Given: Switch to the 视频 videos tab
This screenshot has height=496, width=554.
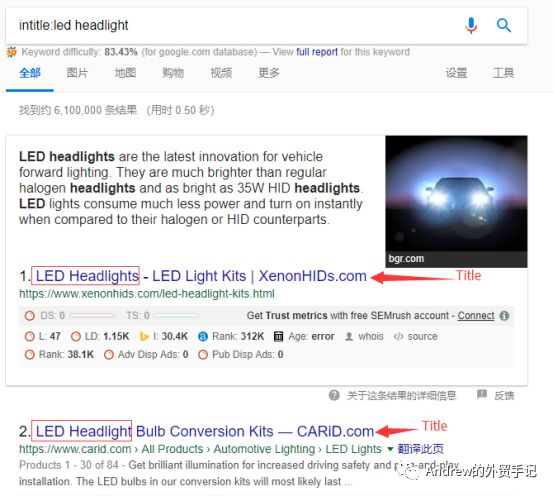Looking at the screenshot, I should [x=221, y=73].
